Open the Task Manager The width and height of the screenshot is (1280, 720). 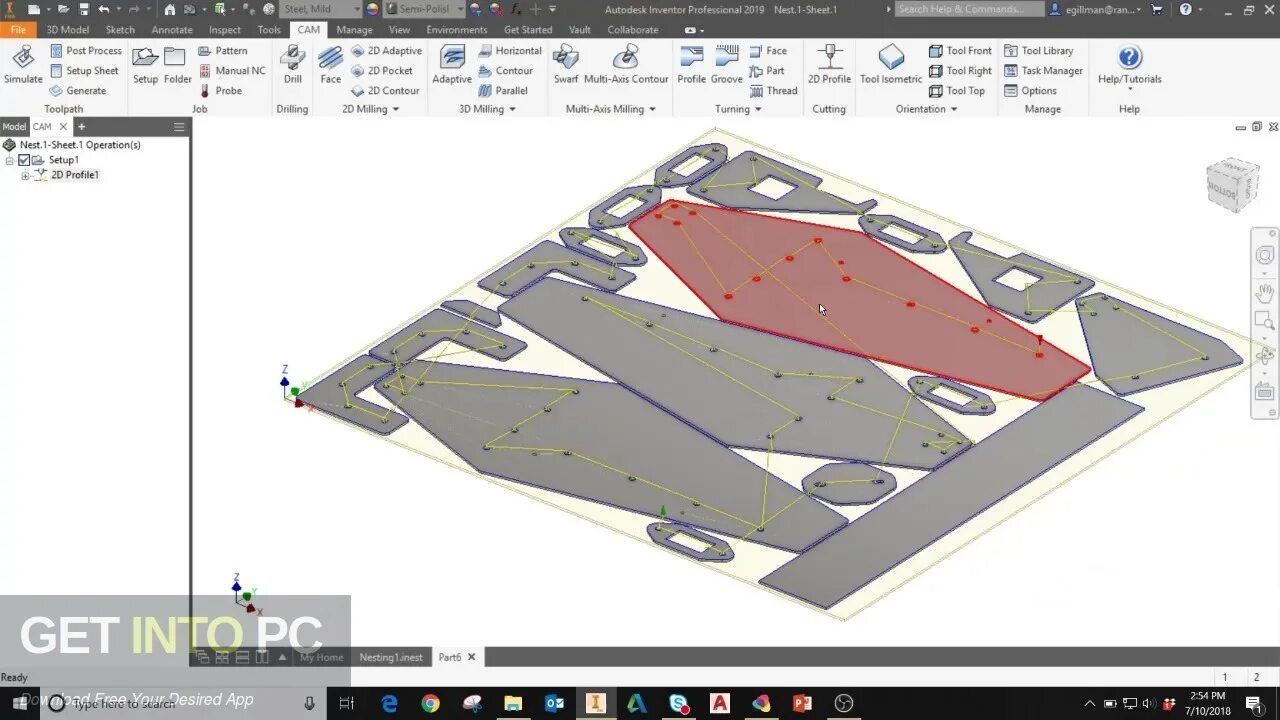[x=1043, y=71]
